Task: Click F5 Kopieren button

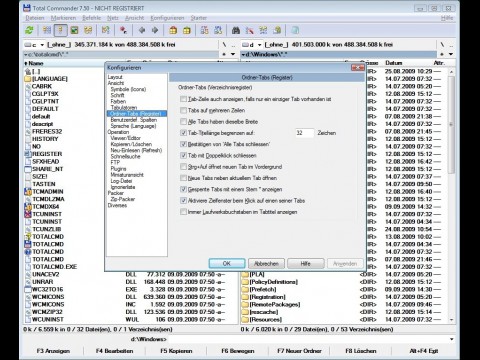Action: pos(176,351)
